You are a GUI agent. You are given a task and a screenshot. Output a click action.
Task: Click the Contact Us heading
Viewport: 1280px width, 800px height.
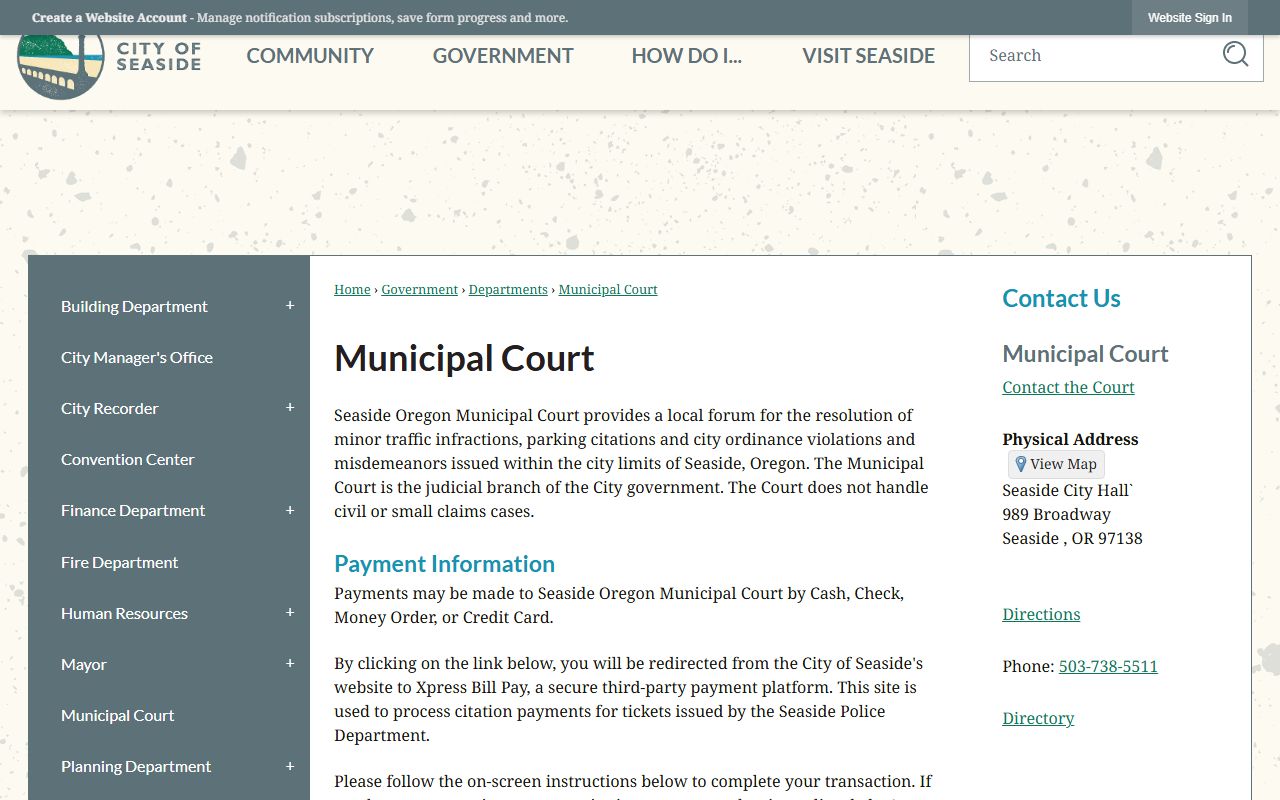1061,298
